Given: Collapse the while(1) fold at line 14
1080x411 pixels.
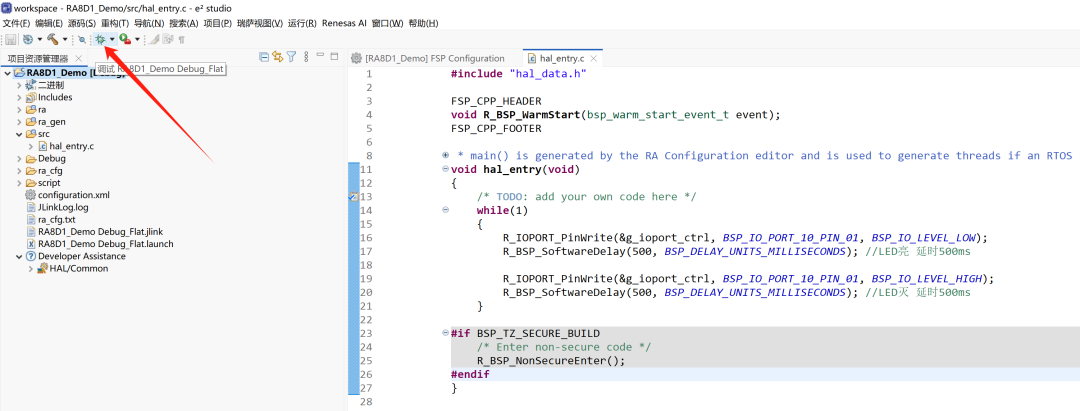Looking at the screenshot, I should click(x=446, y=210).
